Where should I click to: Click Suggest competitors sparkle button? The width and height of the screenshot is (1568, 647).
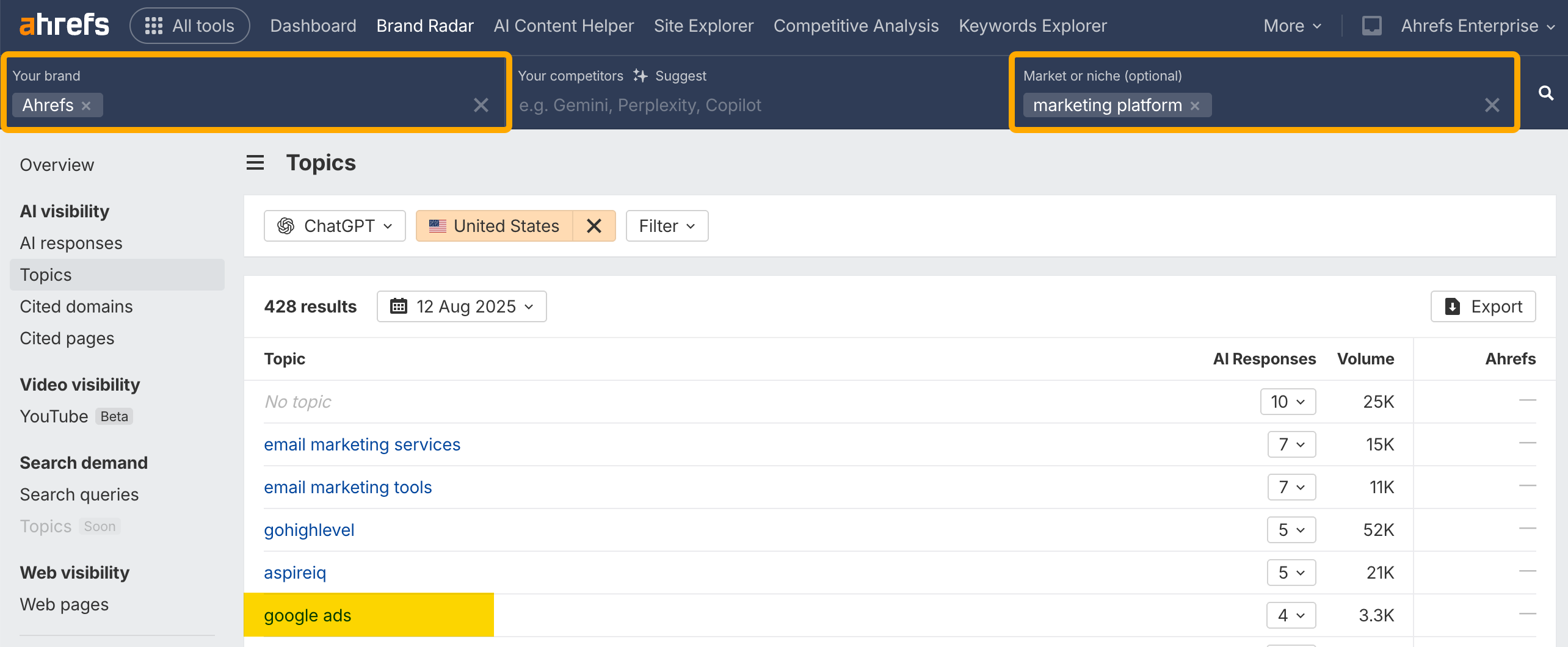[670, 76]
